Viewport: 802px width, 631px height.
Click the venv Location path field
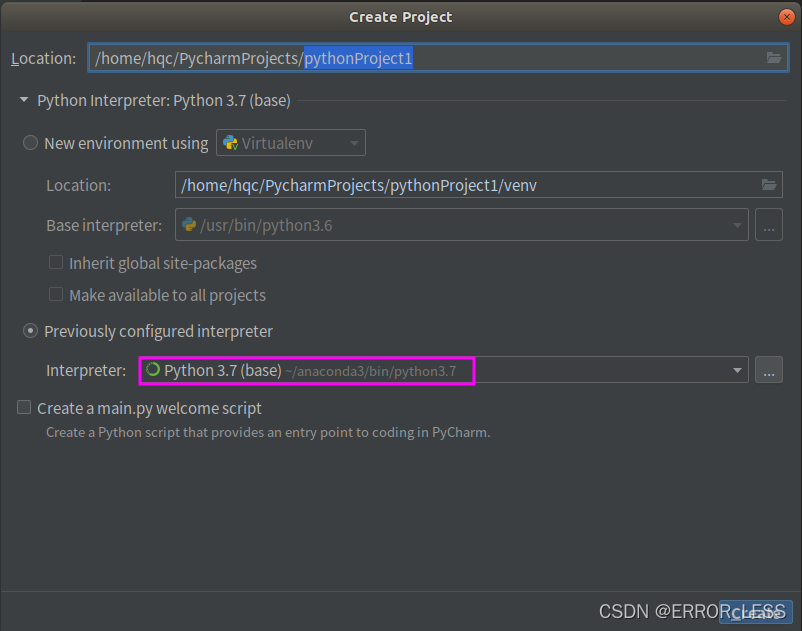coord(479,185)
